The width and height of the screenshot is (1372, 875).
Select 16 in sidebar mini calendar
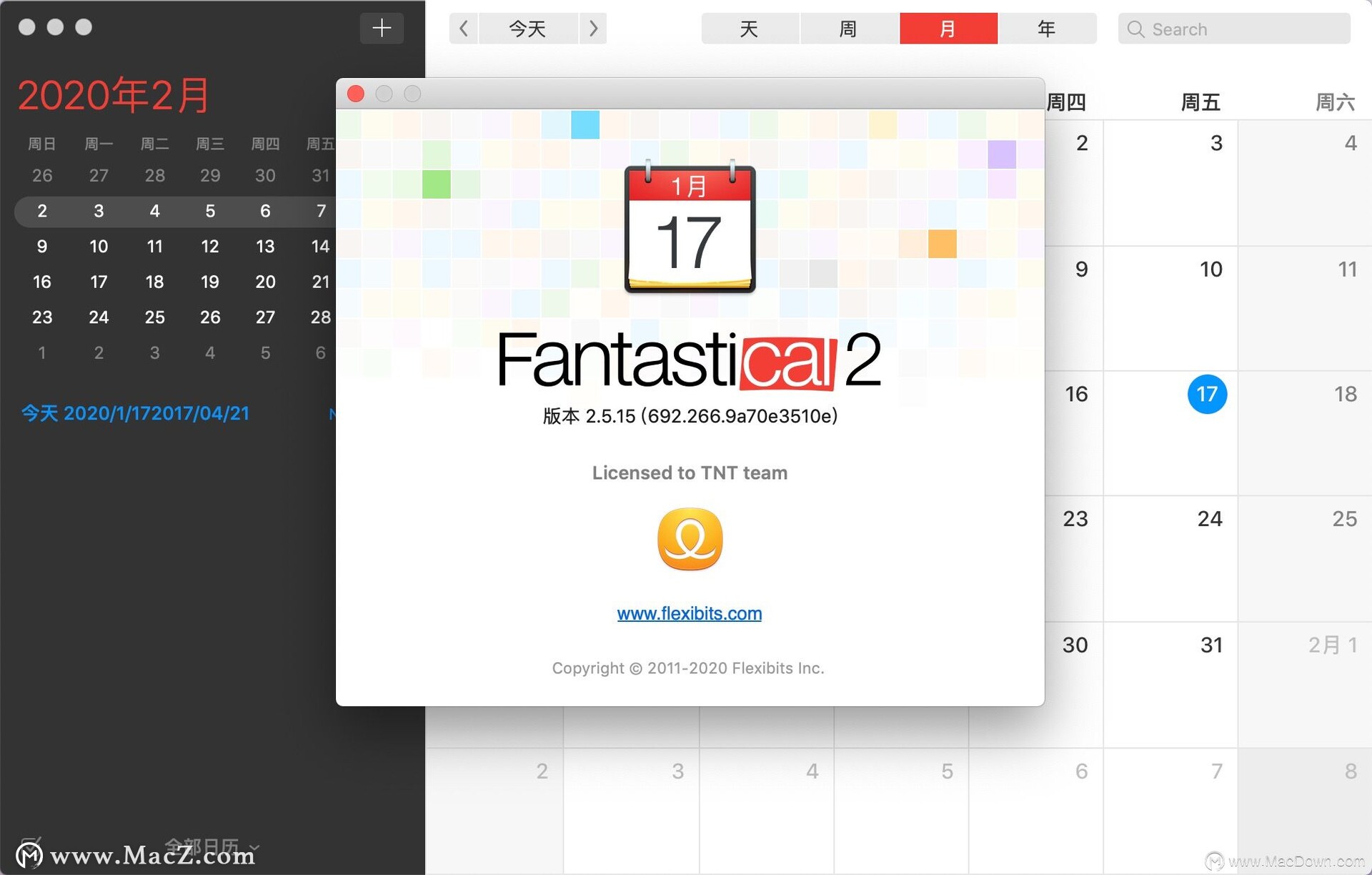click(42, 282)
